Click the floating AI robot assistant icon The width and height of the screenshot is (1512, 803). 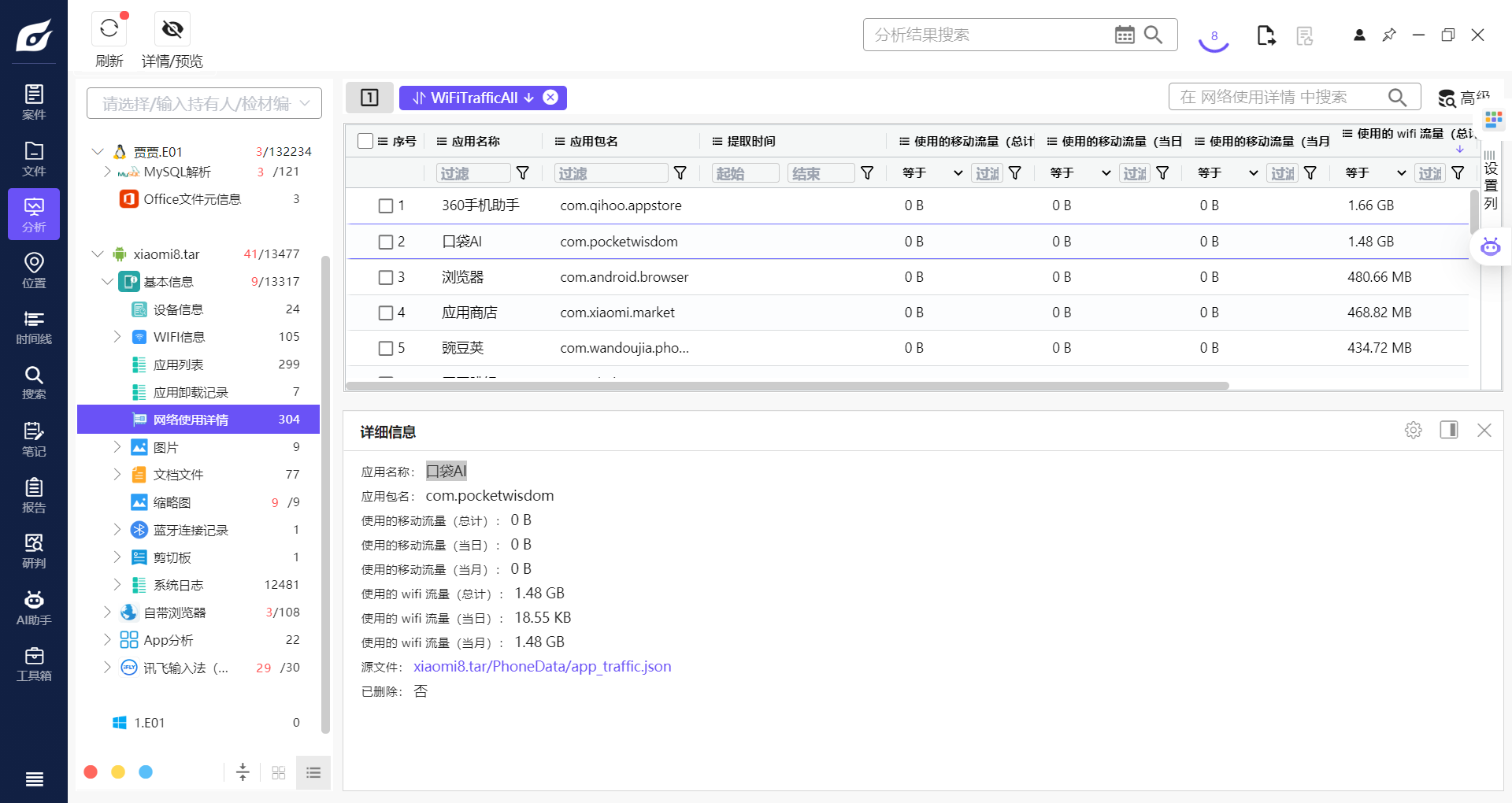tap(1491, 246)
